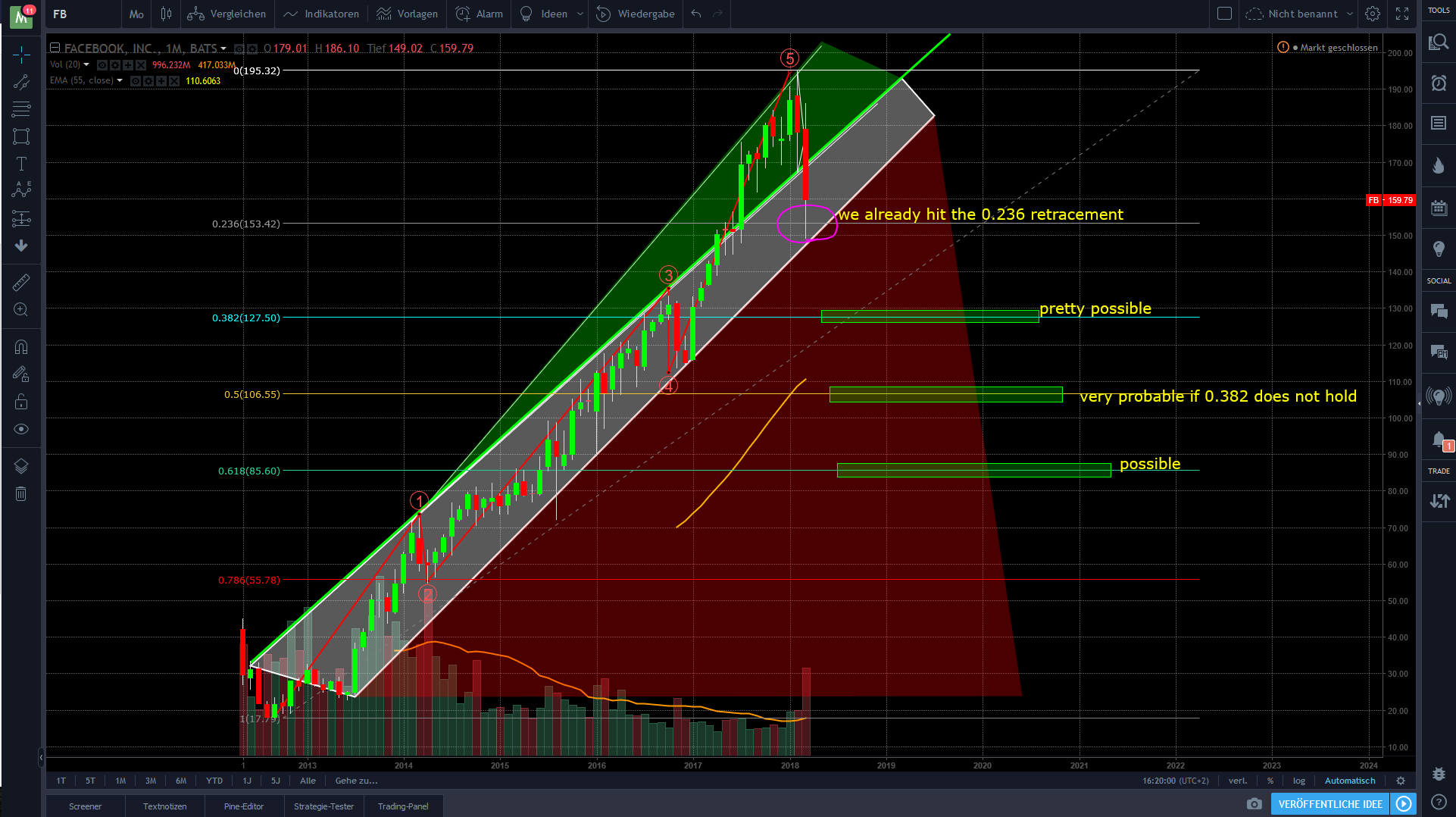Image resolution: width=1456 pixels, height=817 pixels.
Task: Click the bug report icon
Action: [x=1439, y=774]
